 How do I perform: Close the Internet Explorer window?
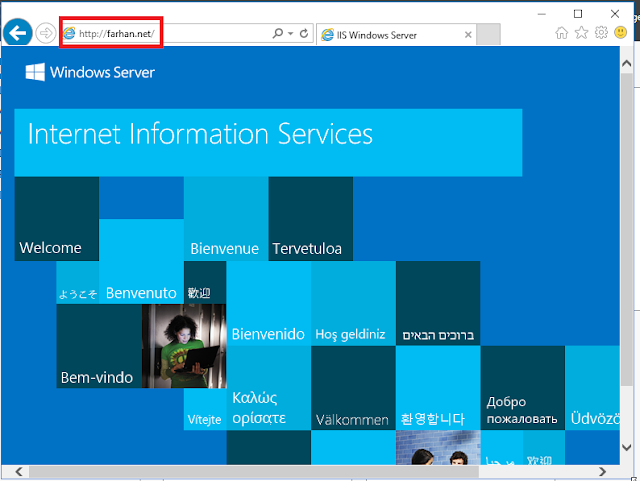(x=615, y=14)
